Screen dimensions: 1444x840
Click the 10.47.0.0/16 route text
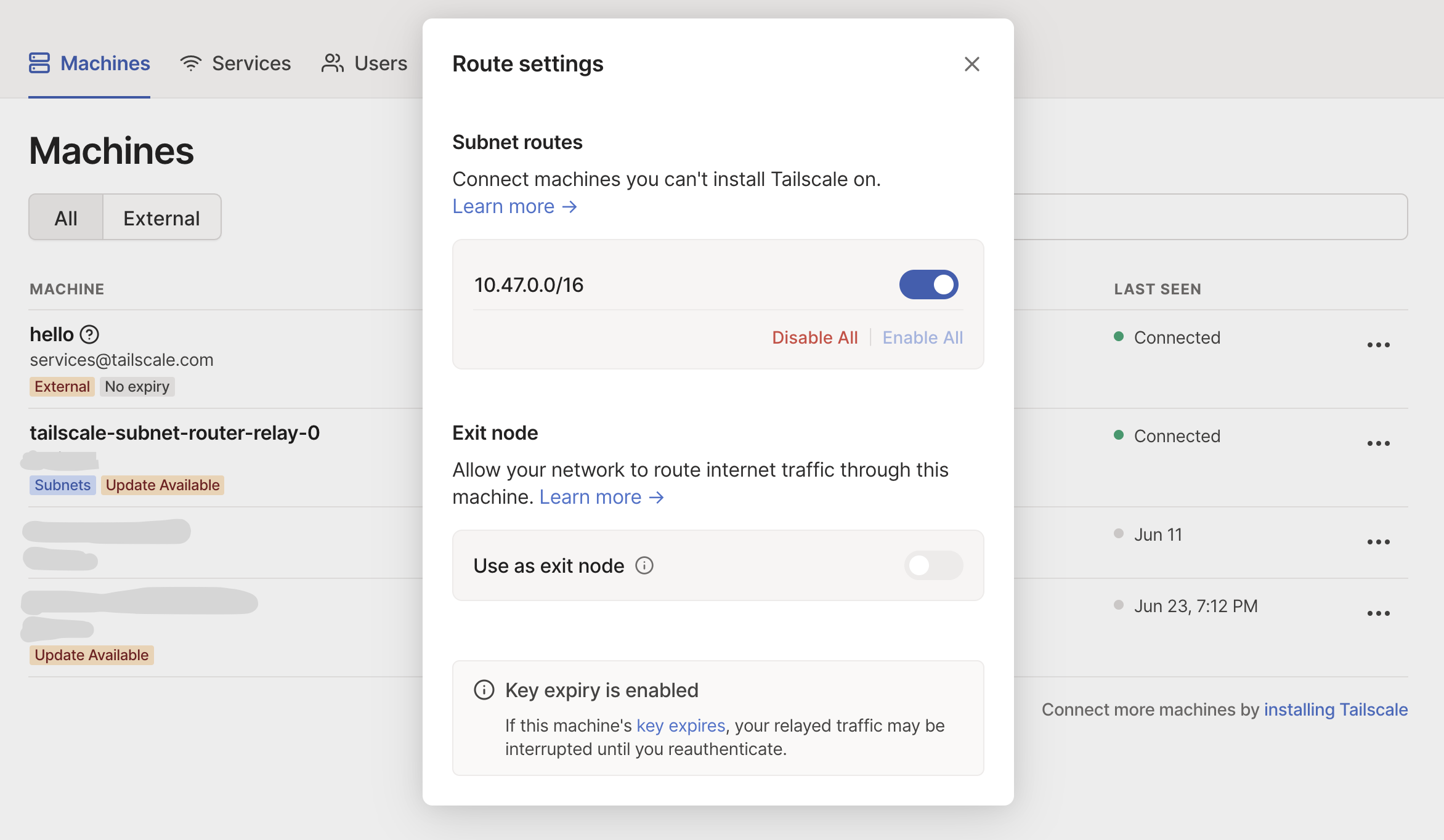(529, 285)
